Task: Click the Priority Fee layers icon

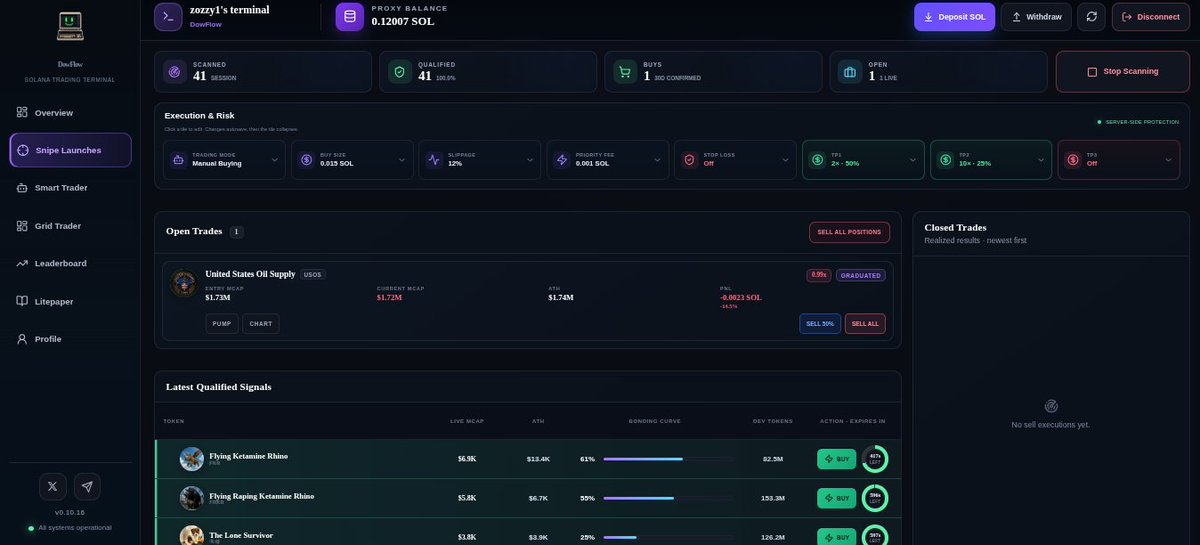Action: pos(562,159)
